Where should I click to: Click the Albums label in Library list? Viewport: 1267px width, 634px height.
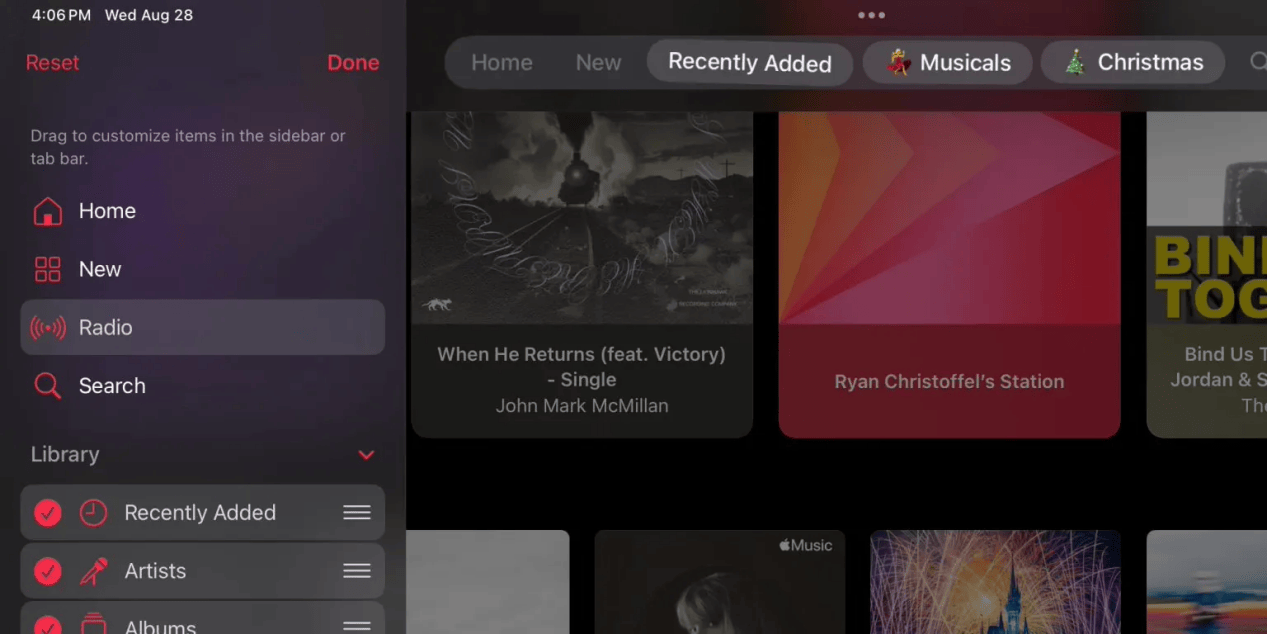pyautogui.click(x=160, y=627)
